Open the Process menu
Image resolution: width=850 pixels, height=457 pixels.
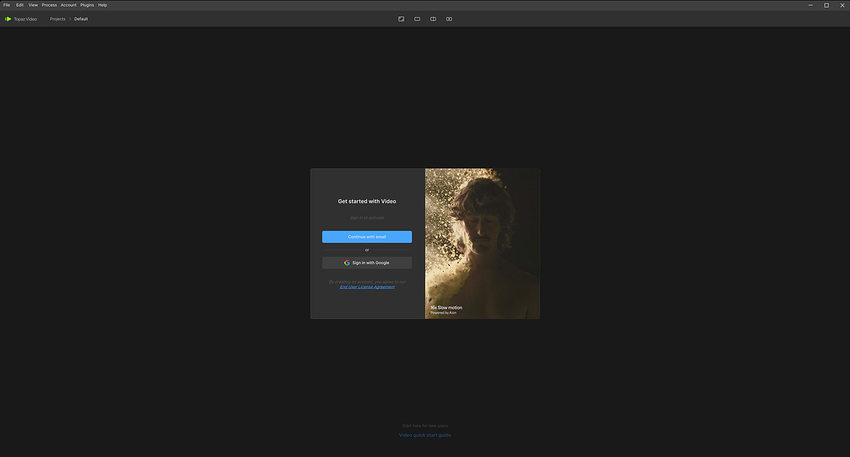coord(49,5)
